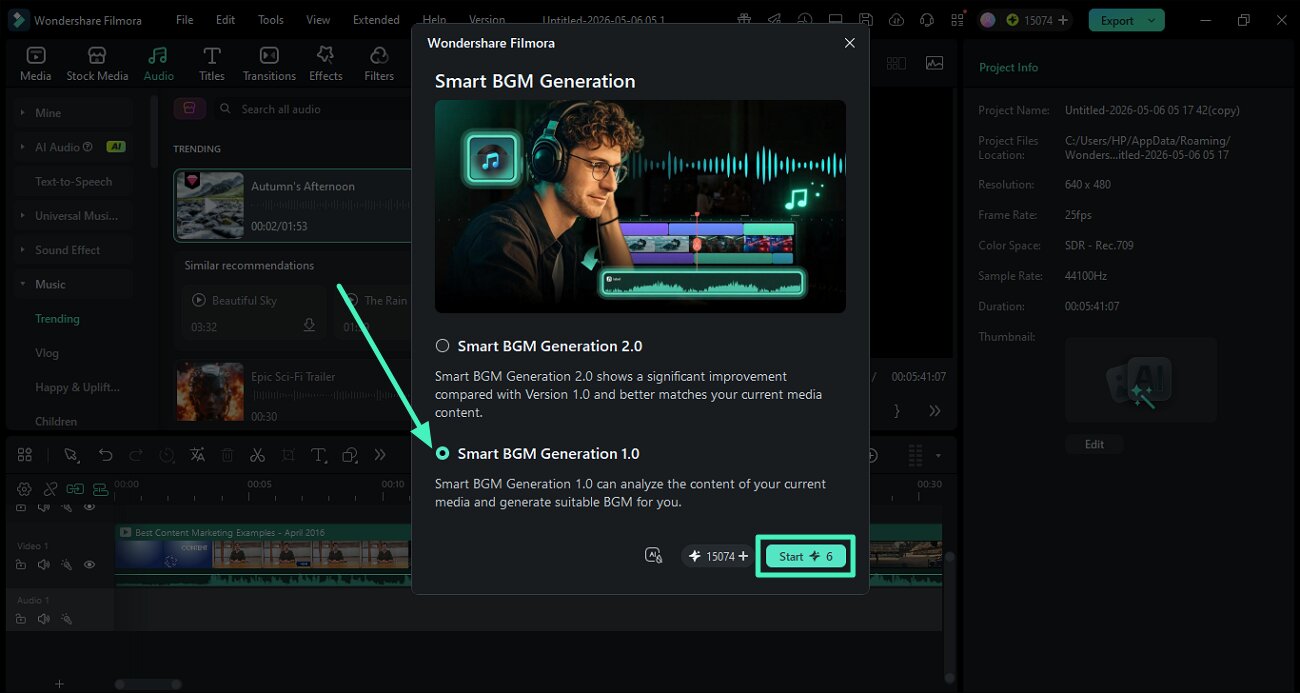Select Smart BGM Generation 2.0 option
The image size is (1300, 693).
click(x=442, y=346)
